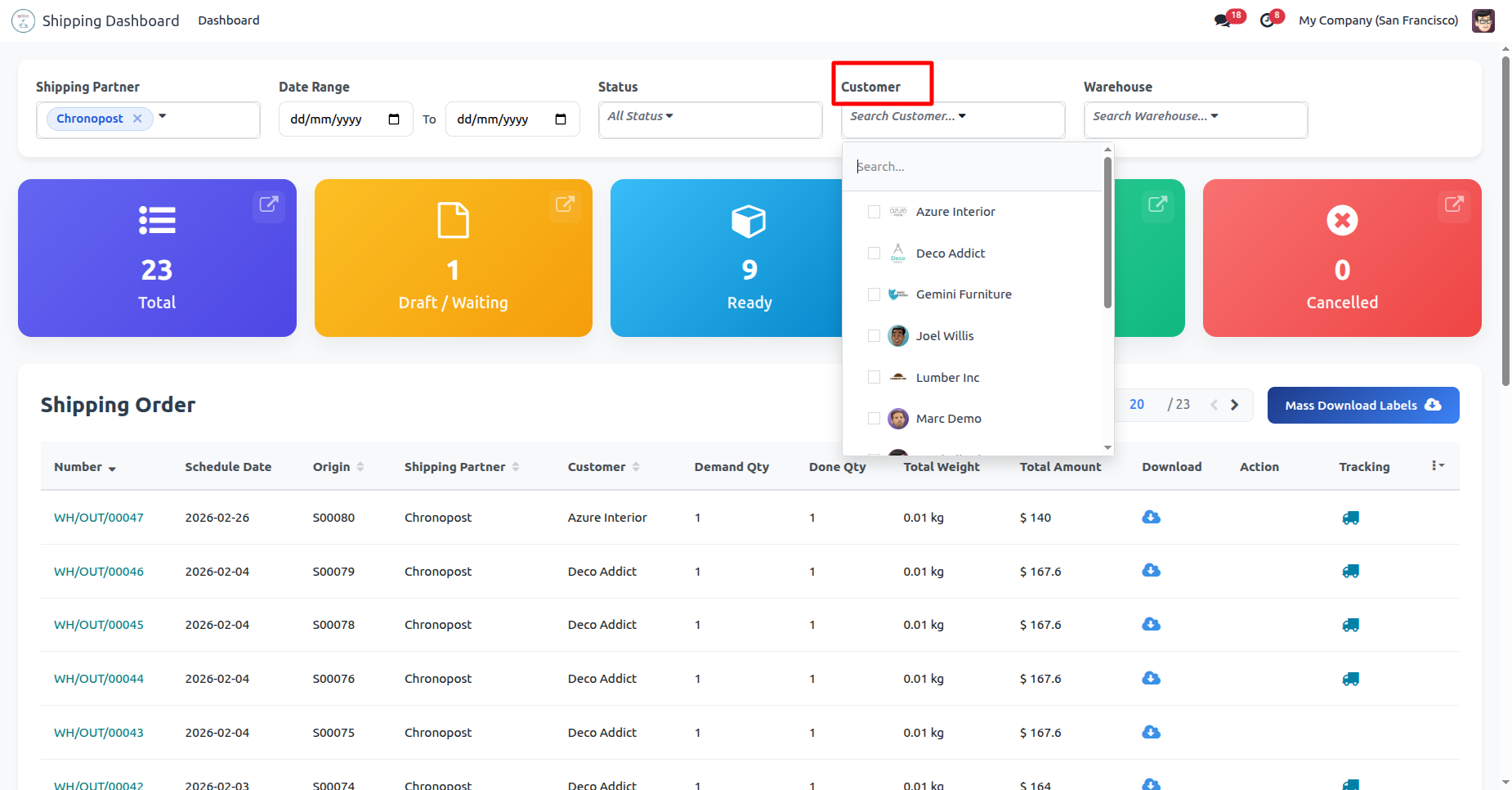Open My Company (San Francisco) switcher
The height and width of the screenshot is (790, 1512).
[1378, 20]
